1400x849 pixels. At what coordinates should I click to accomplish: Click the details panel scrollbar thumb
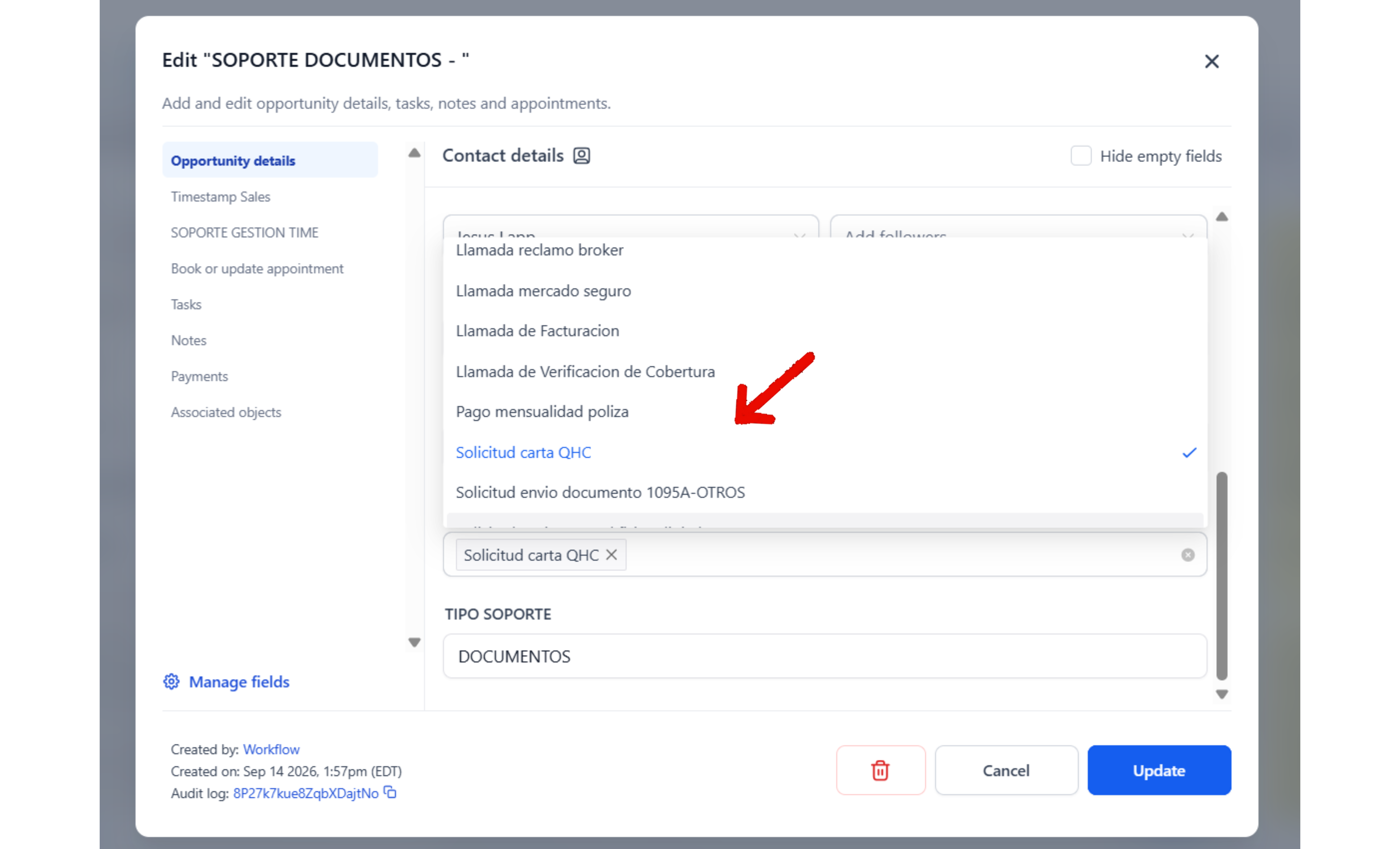pos(1222,576)
